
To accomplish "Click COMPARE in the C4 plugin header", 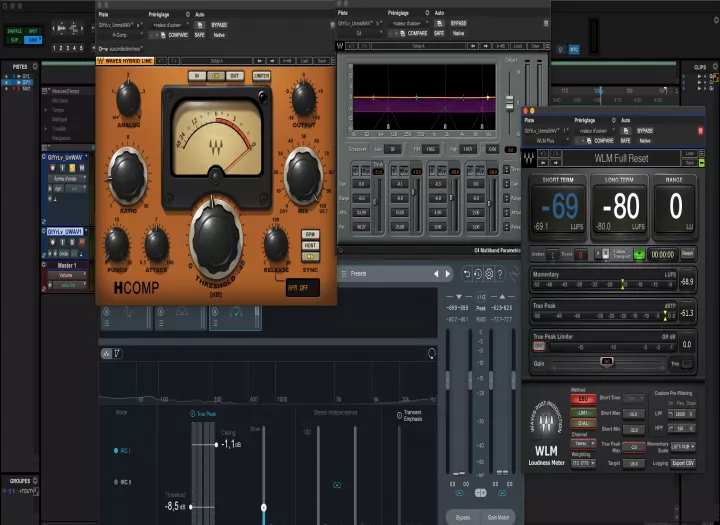I will point(417,33).
